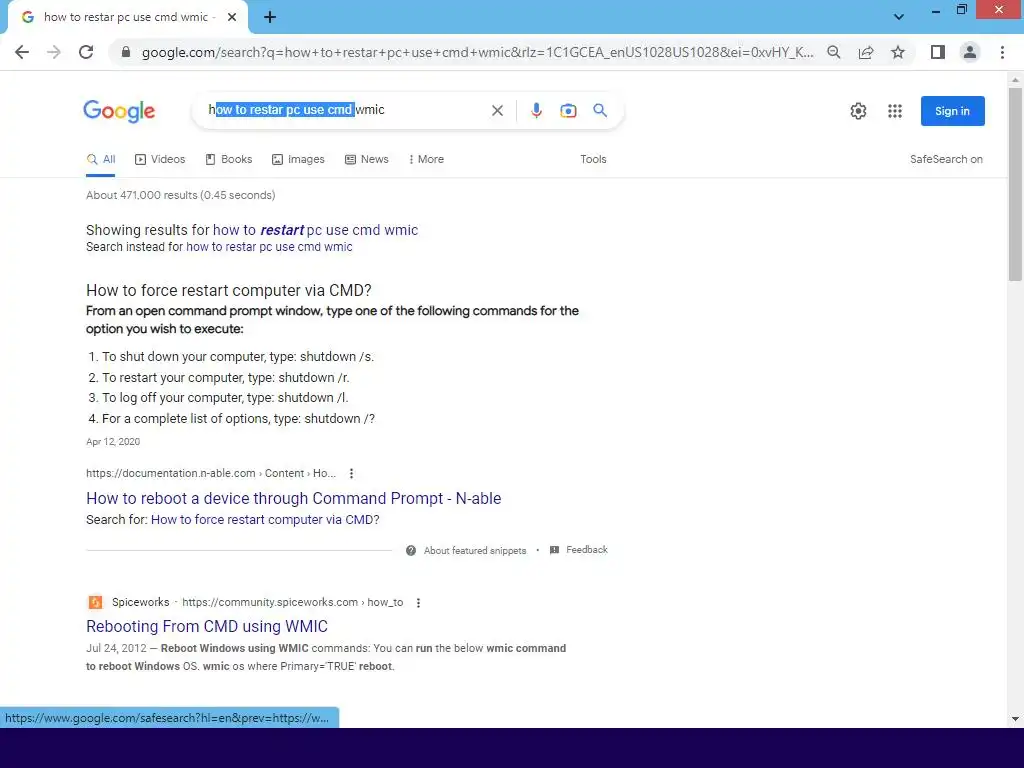This screenshot has height=768, width=1024.
Task: Click the documentation.n-able.com breadcrumb URL
Action: click(211, 473)
